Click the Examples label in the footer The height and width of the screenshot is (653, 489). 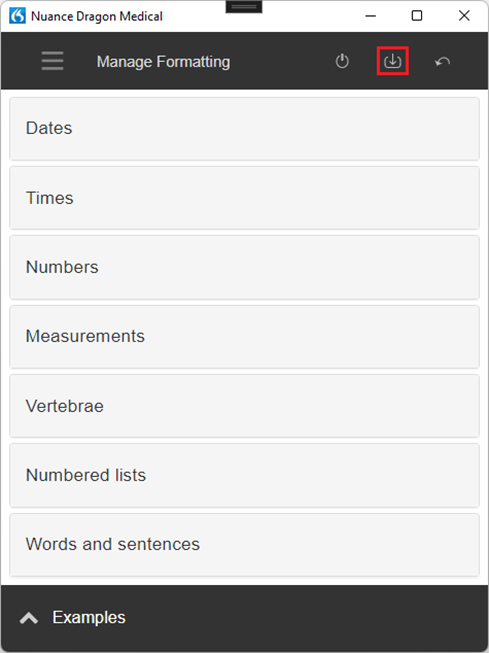[x=89, y=617]
